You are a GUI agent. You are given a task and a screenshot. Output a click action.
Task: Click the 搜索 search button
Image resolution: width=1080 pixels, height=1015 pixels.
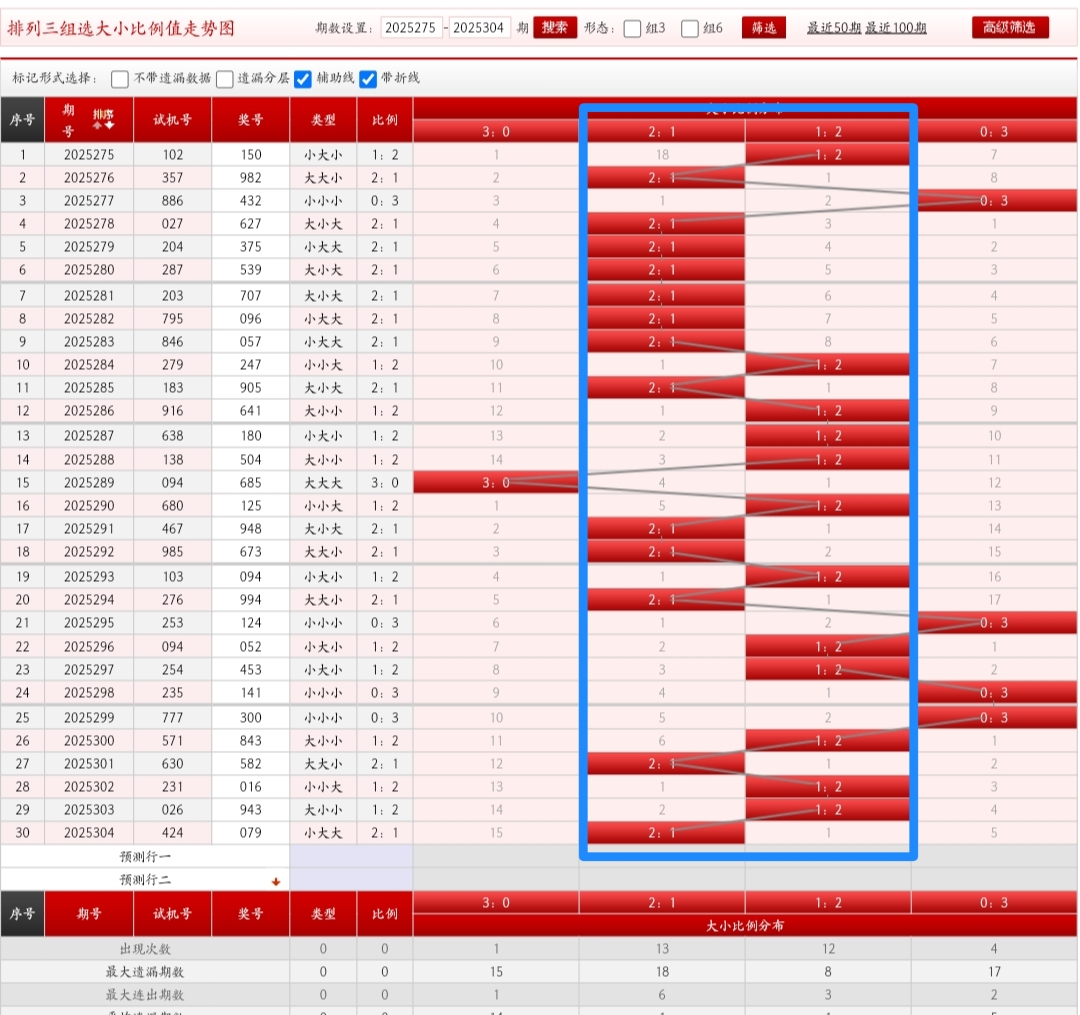(x=554, y=28)
